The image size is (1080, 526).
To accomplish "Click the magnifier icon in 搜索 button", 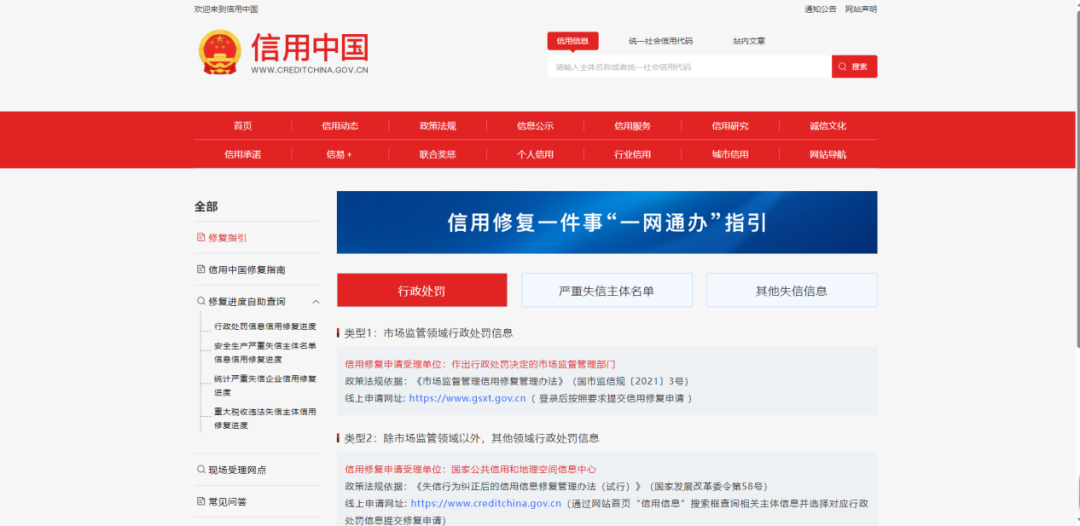I will coord(843,67).
